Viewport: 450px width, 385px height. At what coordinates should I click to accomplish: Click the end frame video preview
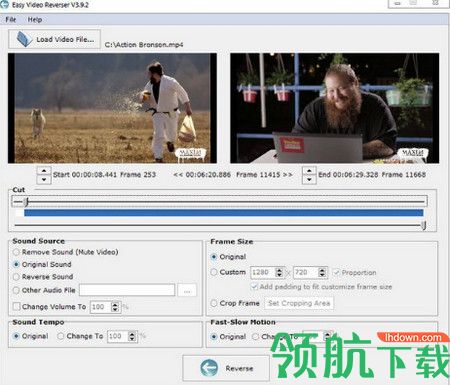[335, 108]
